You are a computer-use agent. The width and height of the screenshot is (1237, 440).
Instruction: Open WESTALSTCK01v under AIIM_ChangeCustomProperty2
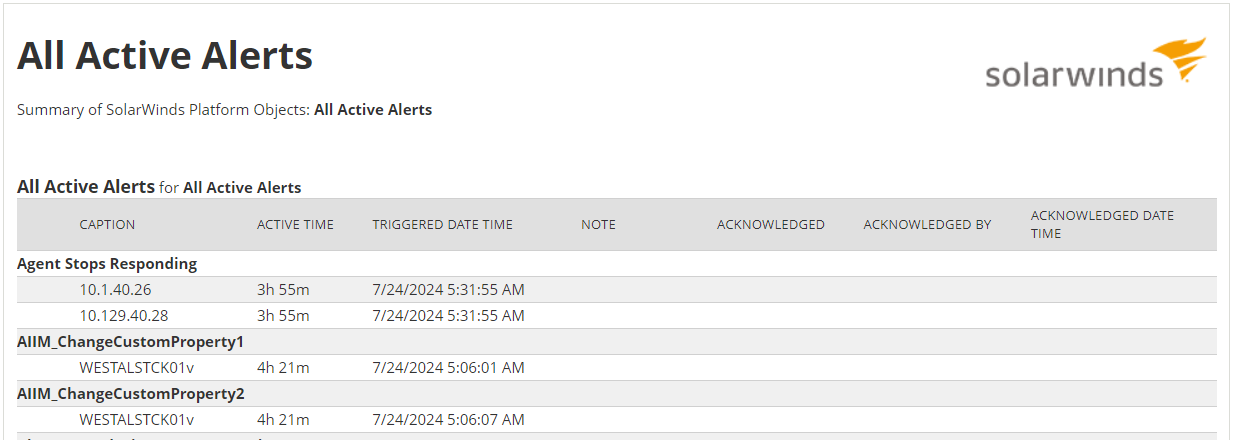tap(136, 420)
